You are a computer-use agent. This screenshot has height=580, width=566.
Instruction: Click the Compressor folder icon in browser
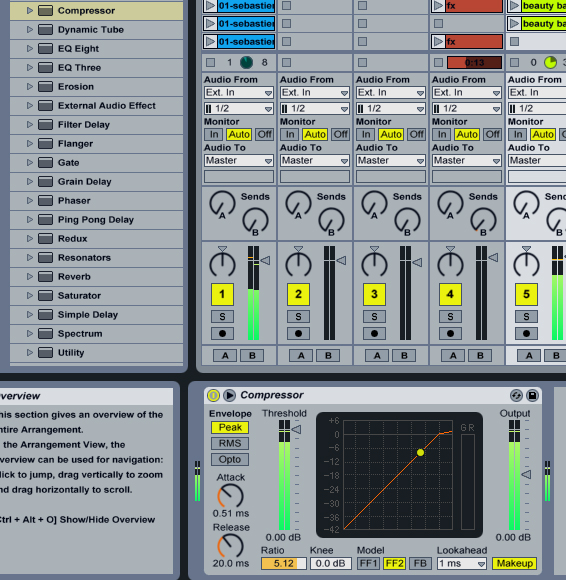pos(46,11)
